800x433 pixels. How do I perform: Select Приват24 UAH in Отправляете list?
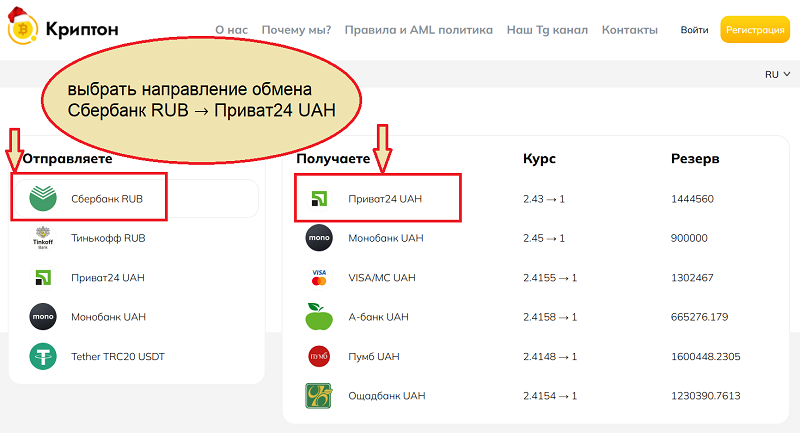[108, 277]
